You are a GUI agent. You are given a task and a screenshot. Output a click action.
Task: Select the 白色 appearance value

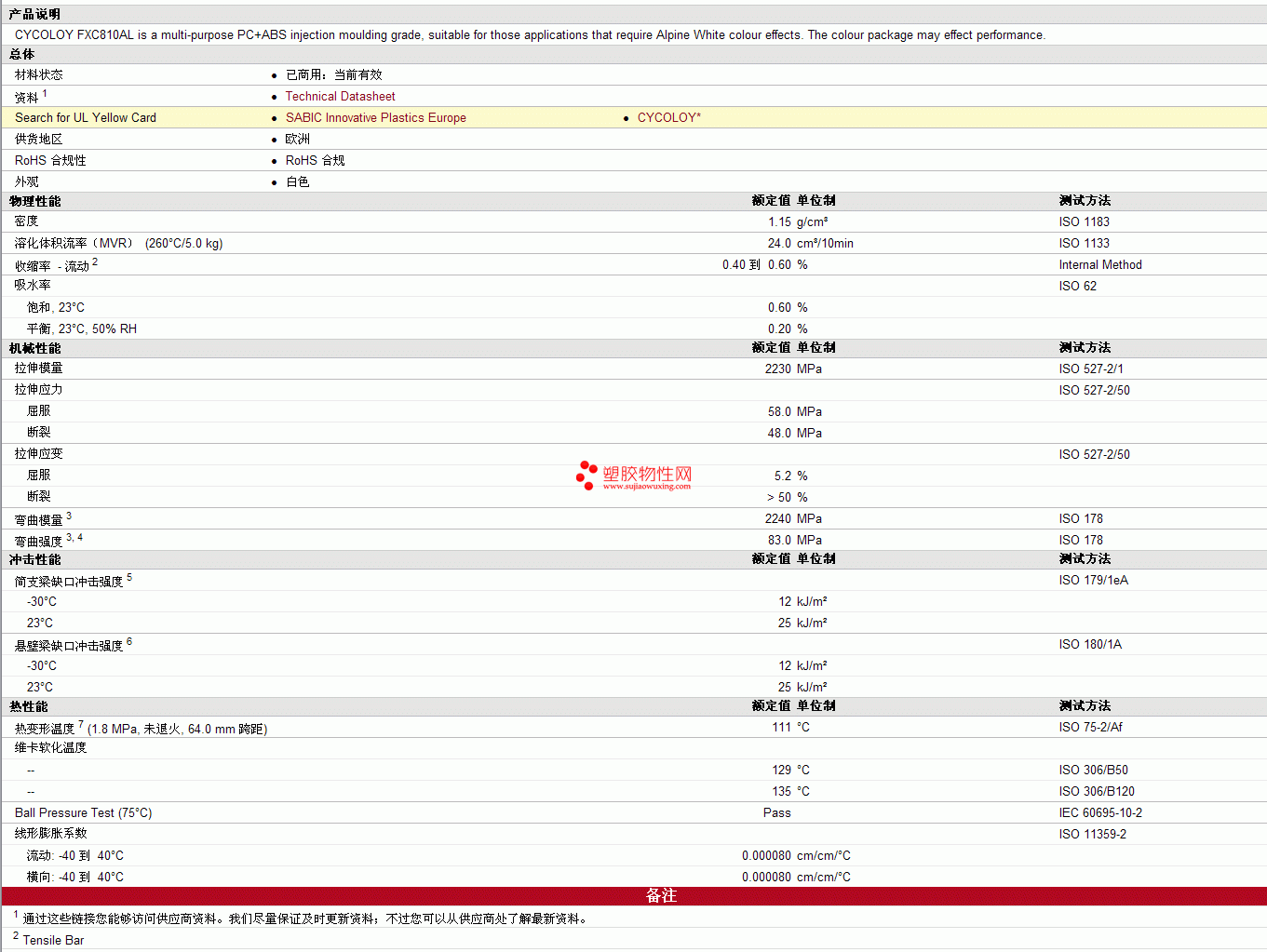click(x=298, y=182)
